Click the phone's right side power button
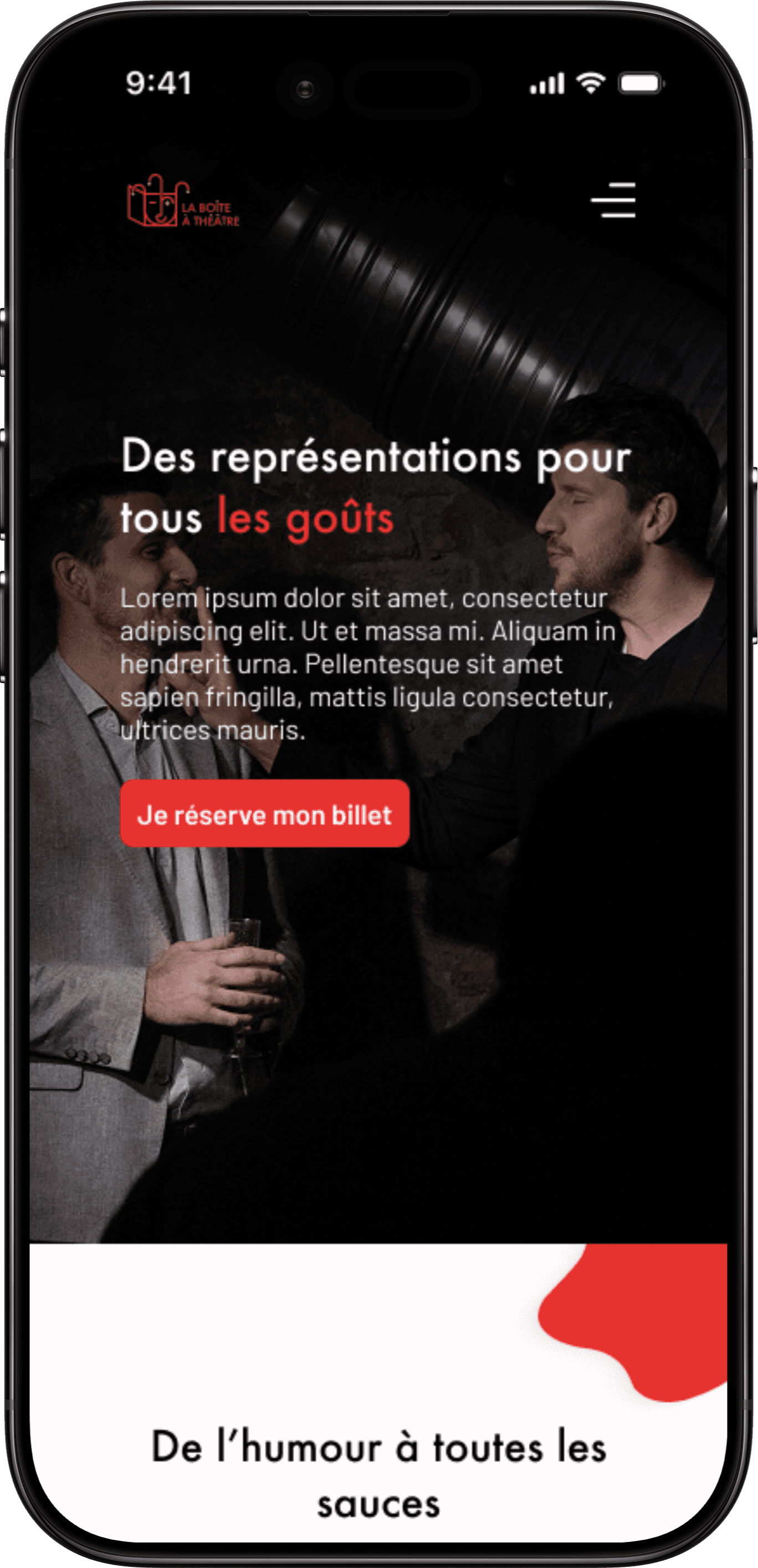The width and height of the screenshot is (758, 1568). [754, 555]
